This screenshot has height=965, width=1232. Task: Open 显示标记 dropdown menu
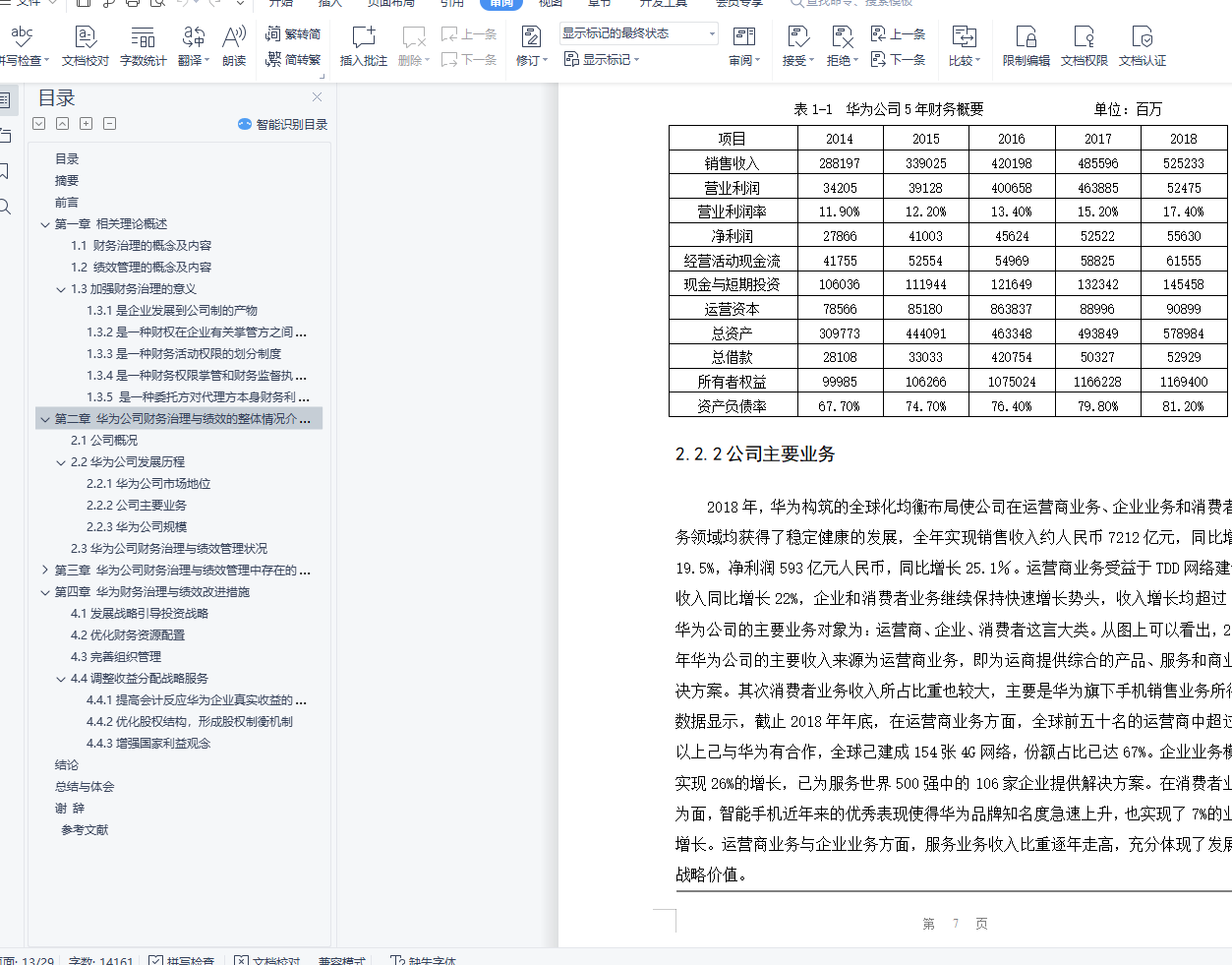coord(602,60)
